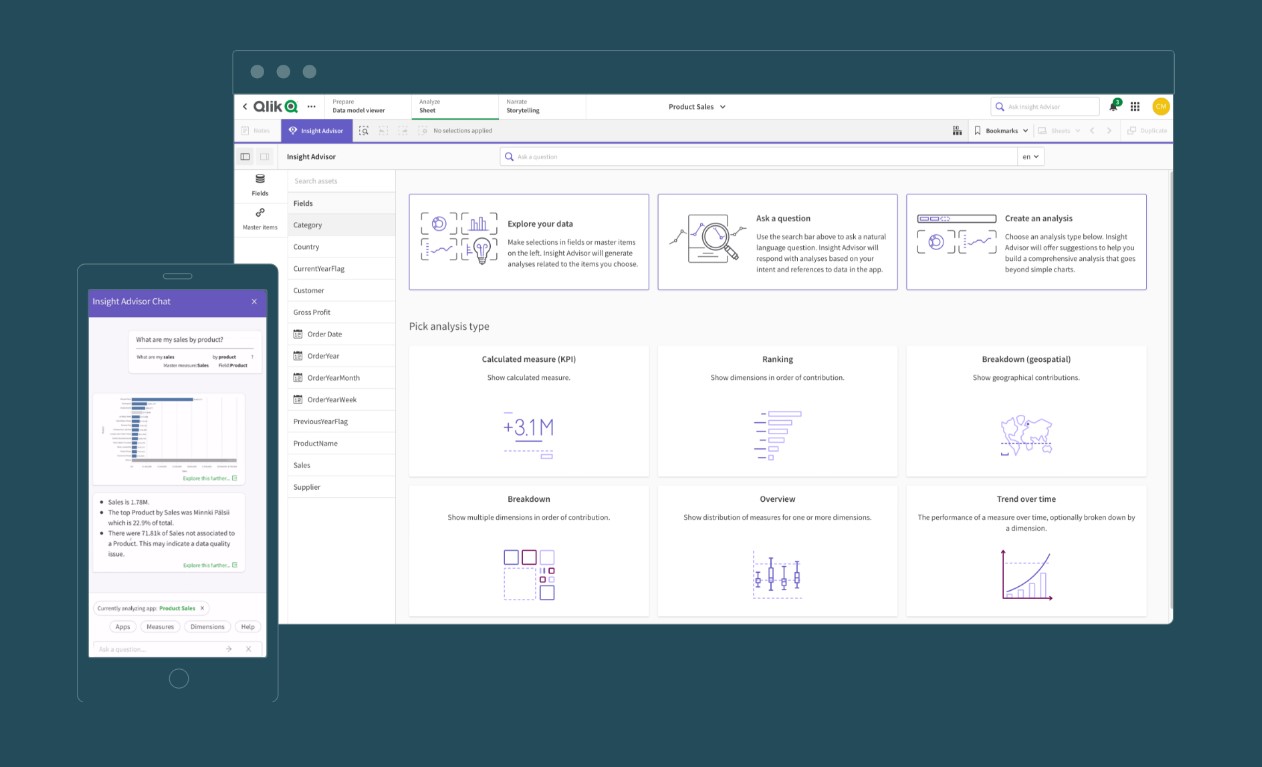This screenshot has width=1262, height=767.
Task: Open the 'en' language dropdown
Action: pos(1030,157)
